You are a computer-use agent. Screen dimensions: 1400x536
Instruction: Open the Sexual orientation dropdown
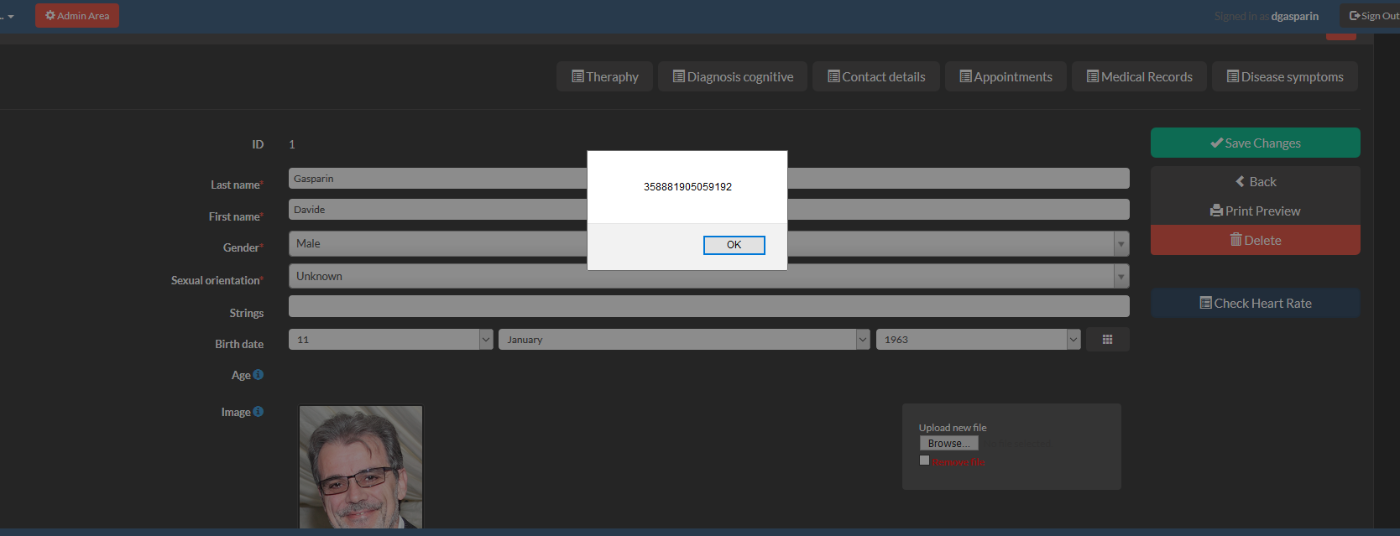coord(709,276)
